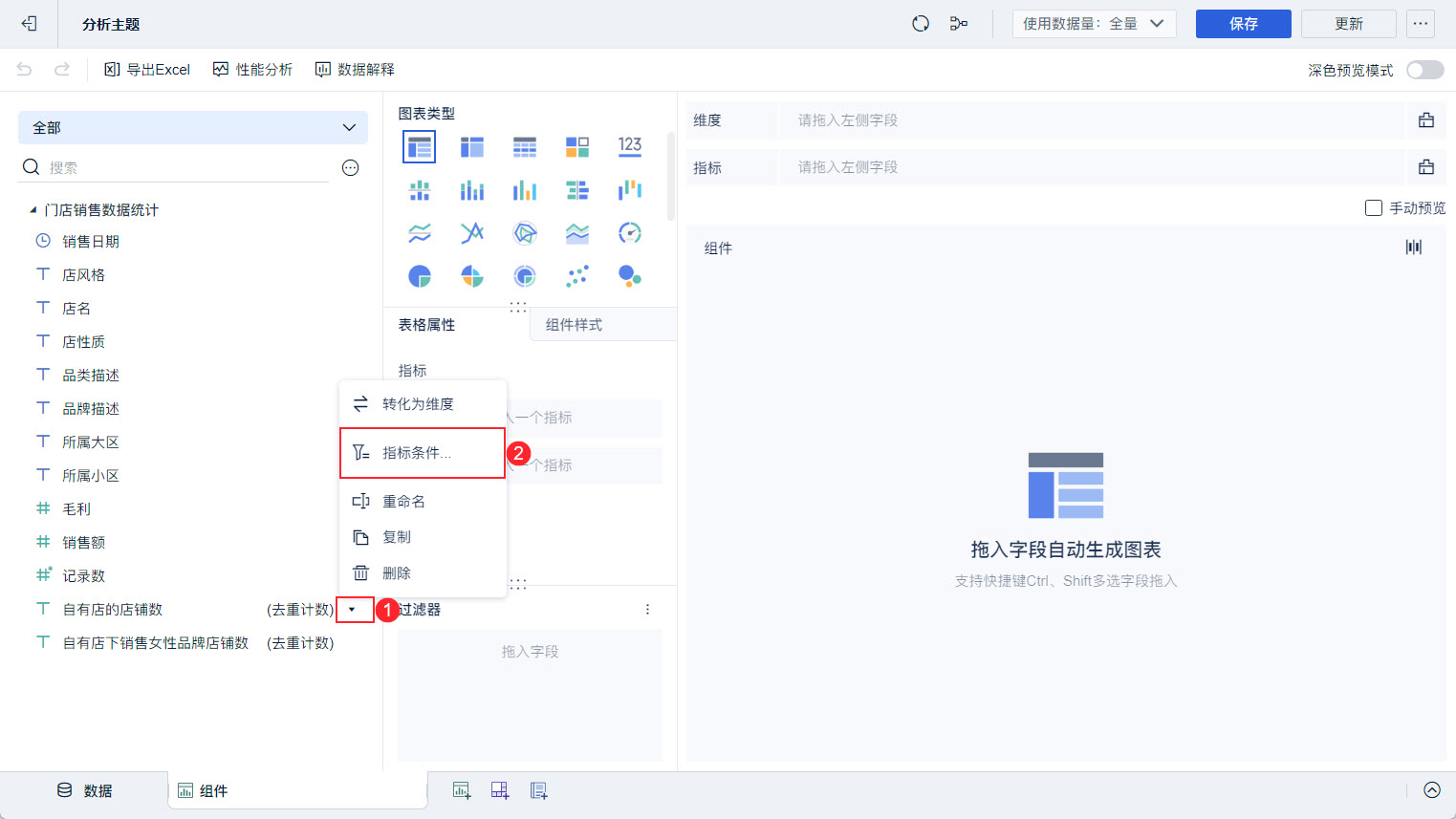Click the chart icon in the 组件 preview header
Viewport: 1456px width, 819px height.
click(1414, 248)
